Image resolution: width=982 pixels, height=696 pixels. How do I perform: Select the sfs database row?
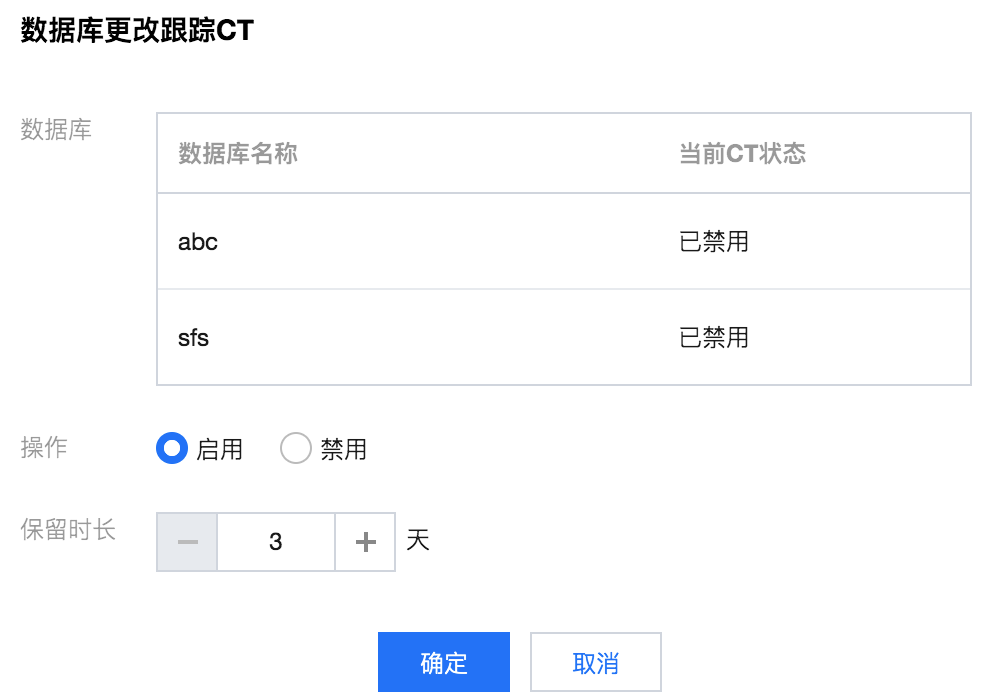564,338
